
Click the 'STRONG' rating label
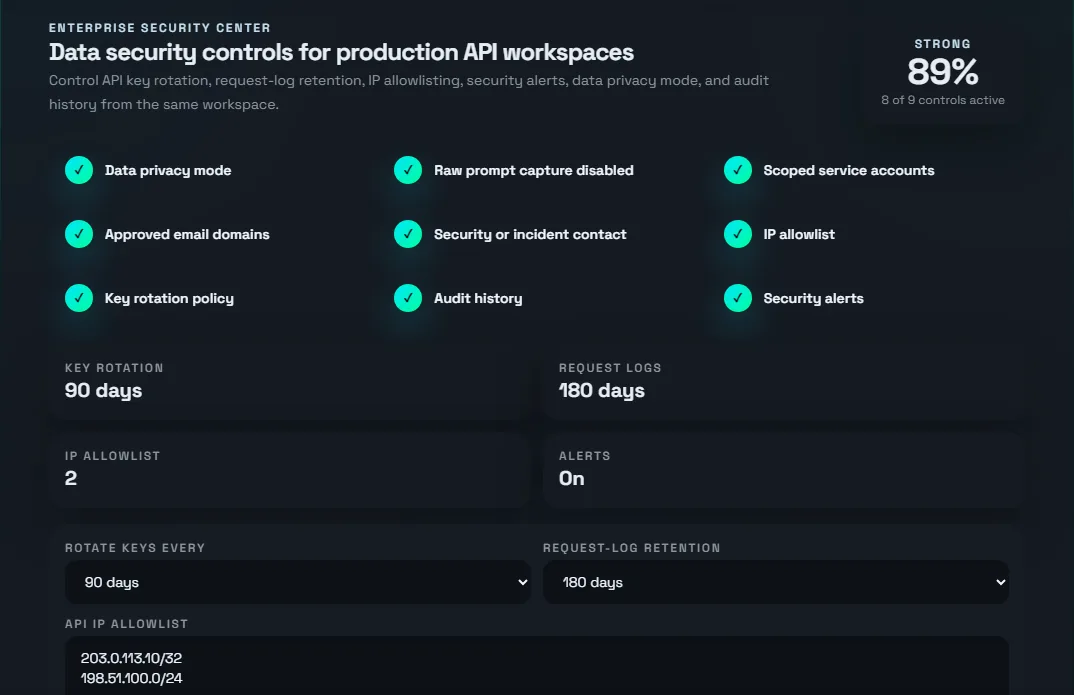click(x=942, y=44)
